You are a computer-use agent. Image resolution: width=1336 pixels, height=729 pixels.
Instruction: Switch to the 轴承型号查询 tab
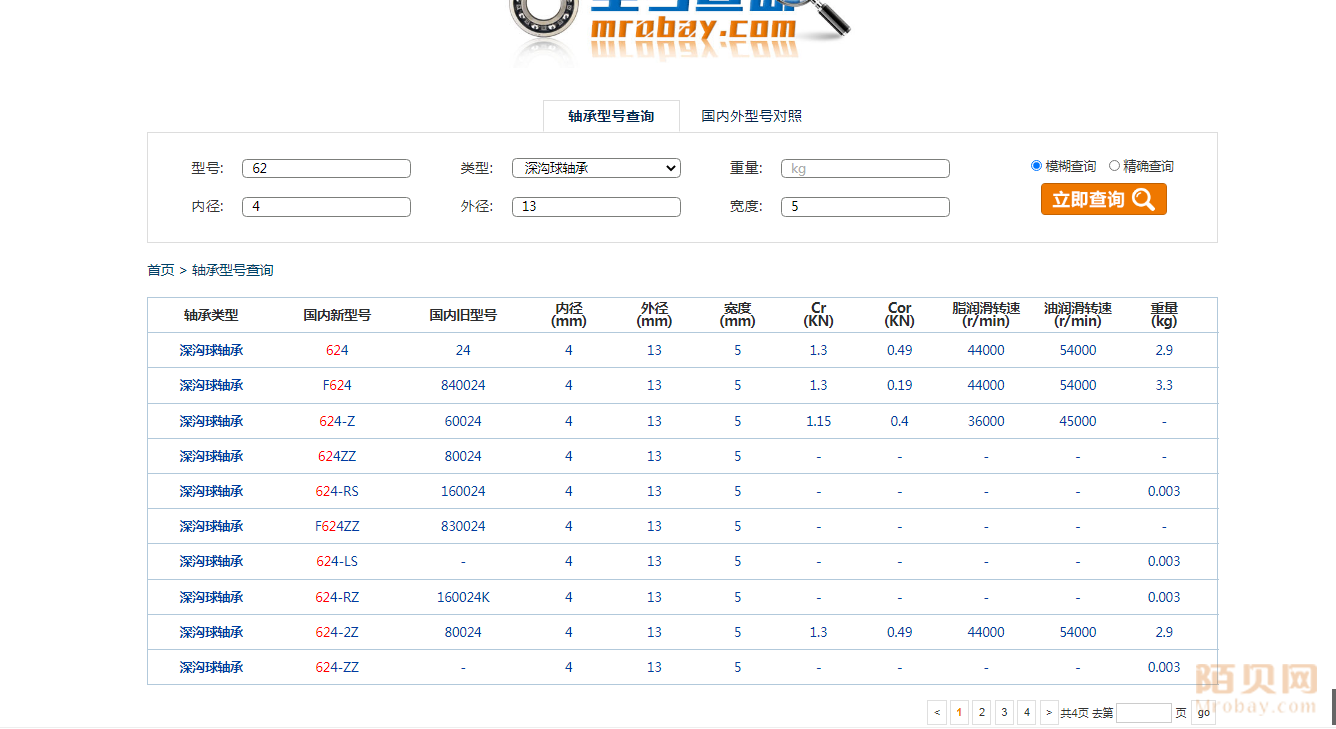tap(611, 116)
